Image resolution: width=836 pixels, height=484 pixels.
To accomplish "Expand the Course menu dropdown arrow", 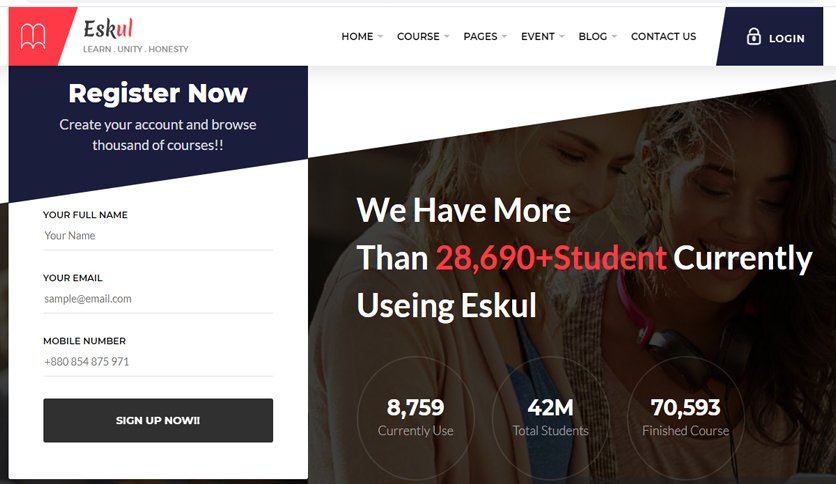I will pyautogui.click(x=447, y=36).
